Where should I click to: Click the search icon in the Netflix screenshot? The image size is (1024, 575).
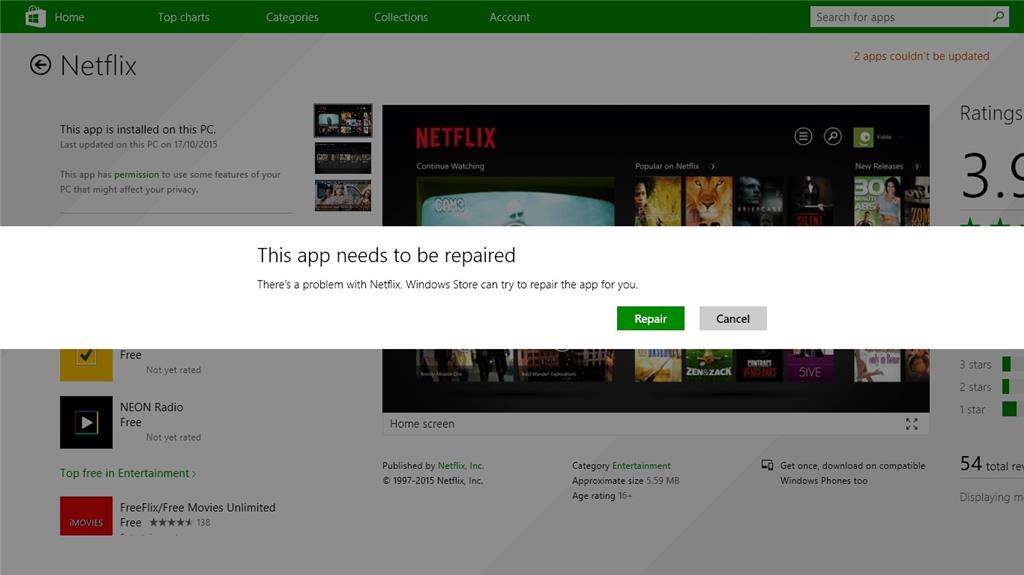point(833,137)
